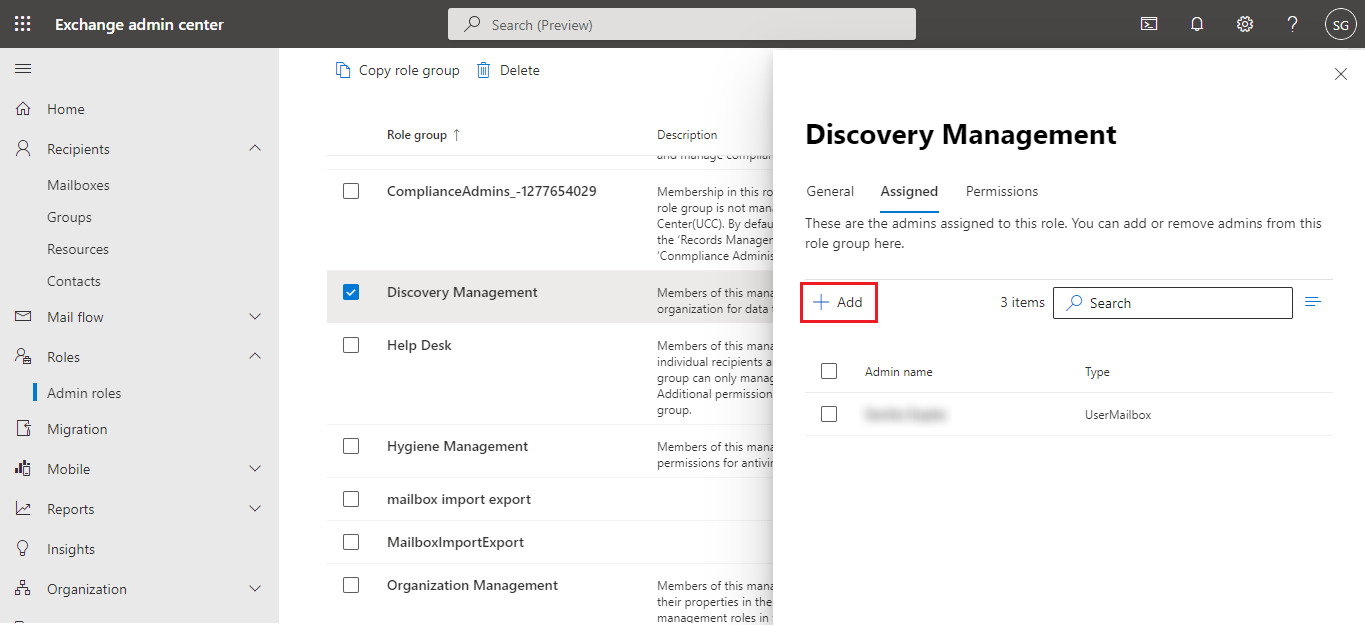Open the mailbox import export role group
Image resolution: width=1365 pixels, height=625 pixels.
459,499
